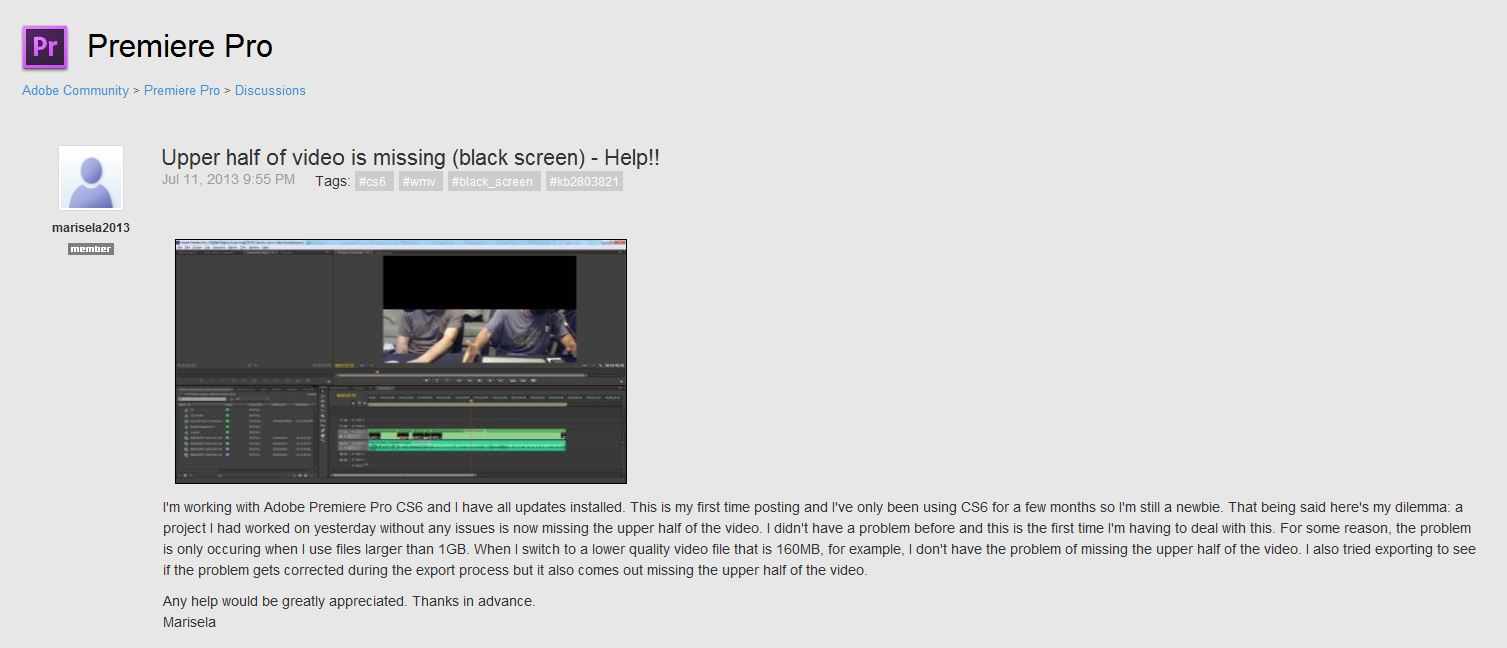Go to the Premiere Pro breadcrumb link
Image resolution: width=1507 pixels, height=648 pixels.
(182, 90)
